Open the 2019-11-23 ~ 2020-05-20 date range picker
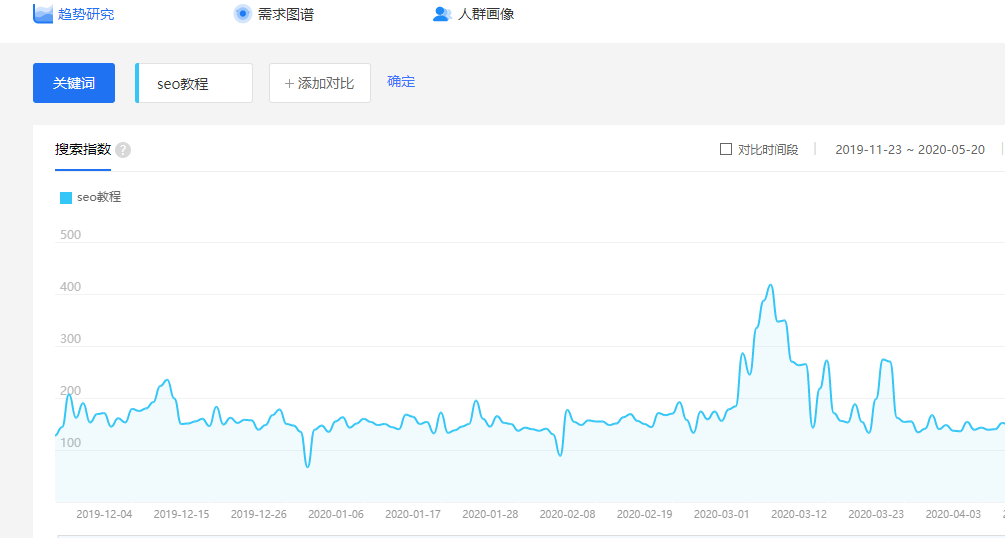This screenshot has height=538, width=1005. coord(909,149)
